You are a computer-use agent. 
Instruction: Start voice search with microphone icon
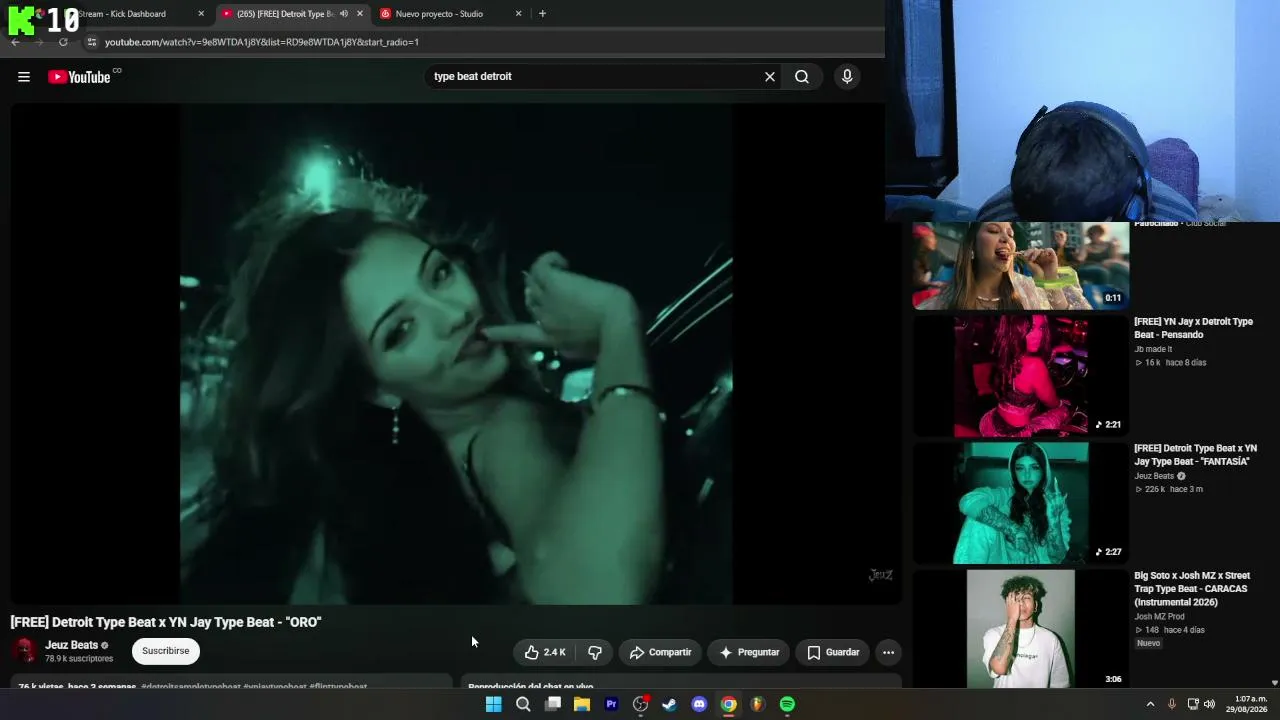(x=847, y=77)
